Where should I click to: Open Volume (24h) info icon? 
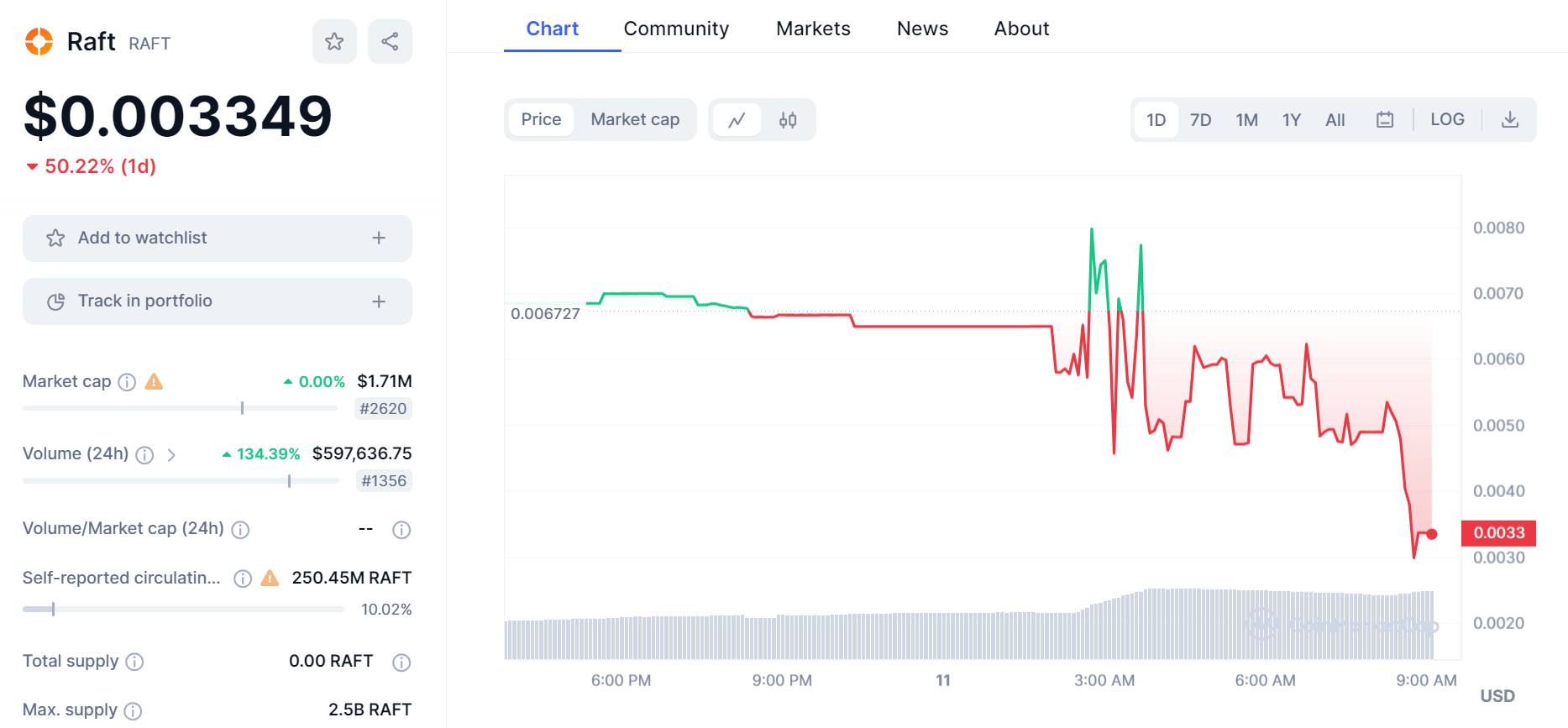pyautogui.click(x=144, y=455)
